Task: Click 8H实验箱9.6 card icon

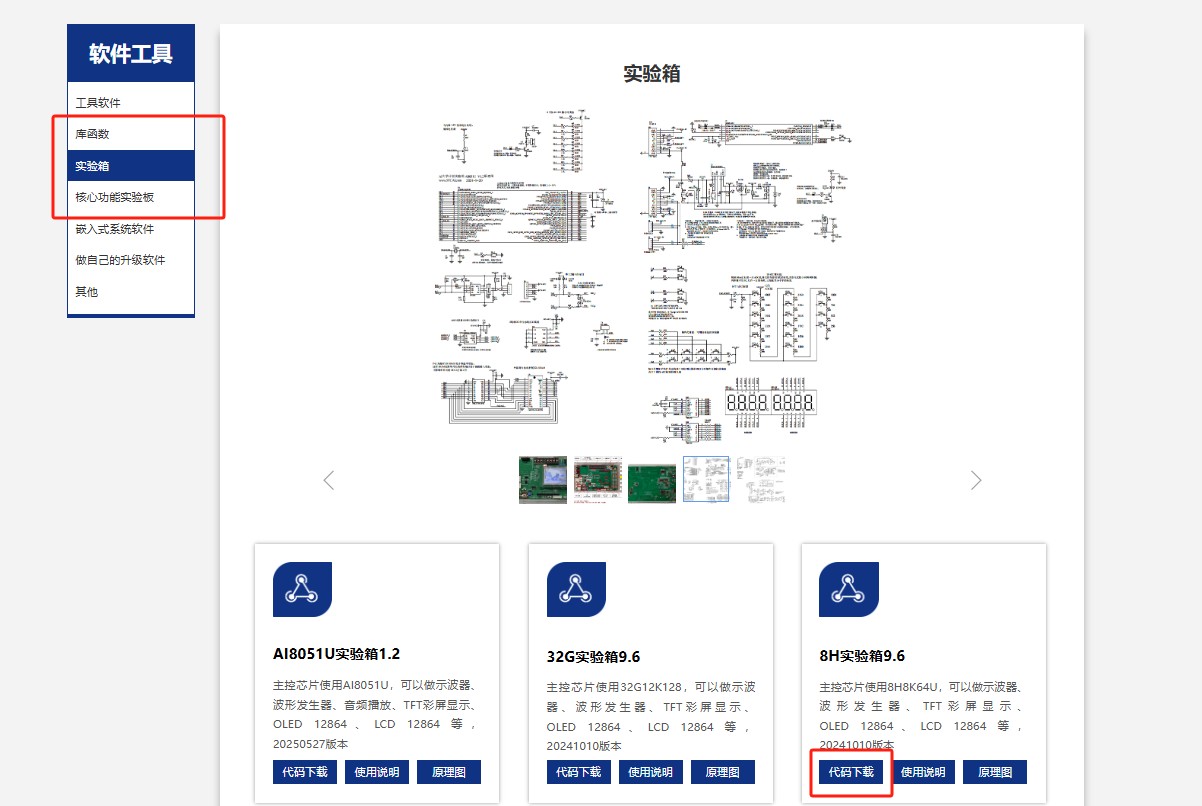Action: click(x=848, y=589)
